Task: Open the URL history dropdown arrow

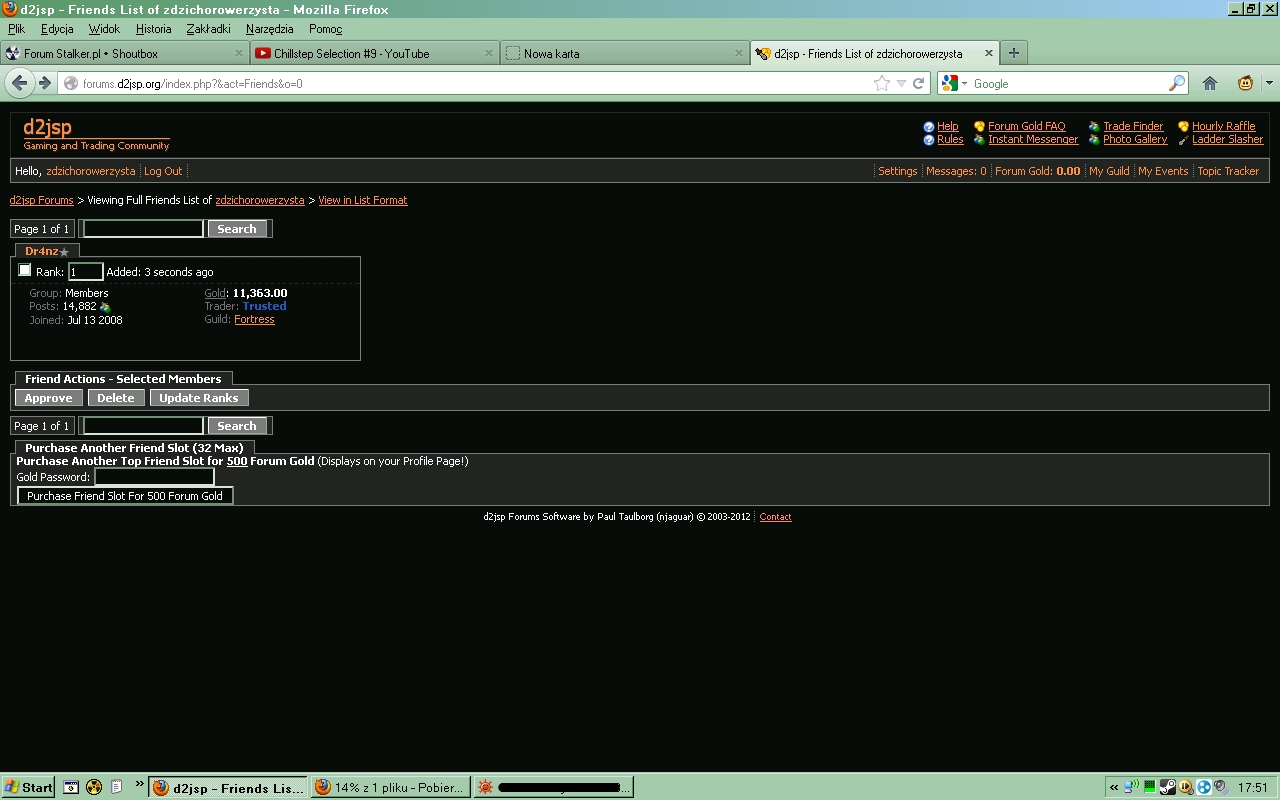Action: click(901, 84)
